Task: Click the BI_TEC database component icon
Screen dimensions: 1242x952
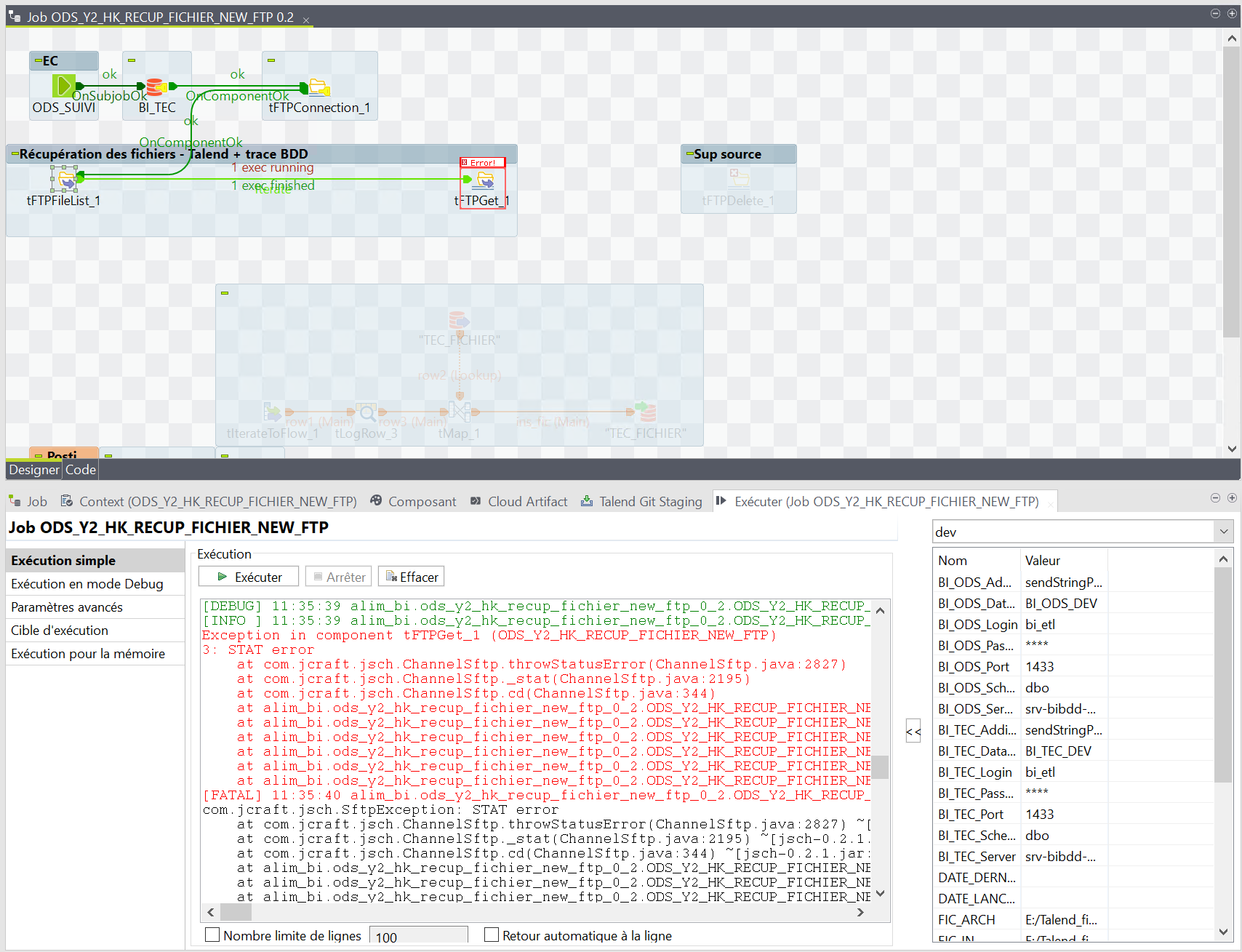Action: [156, 87]
